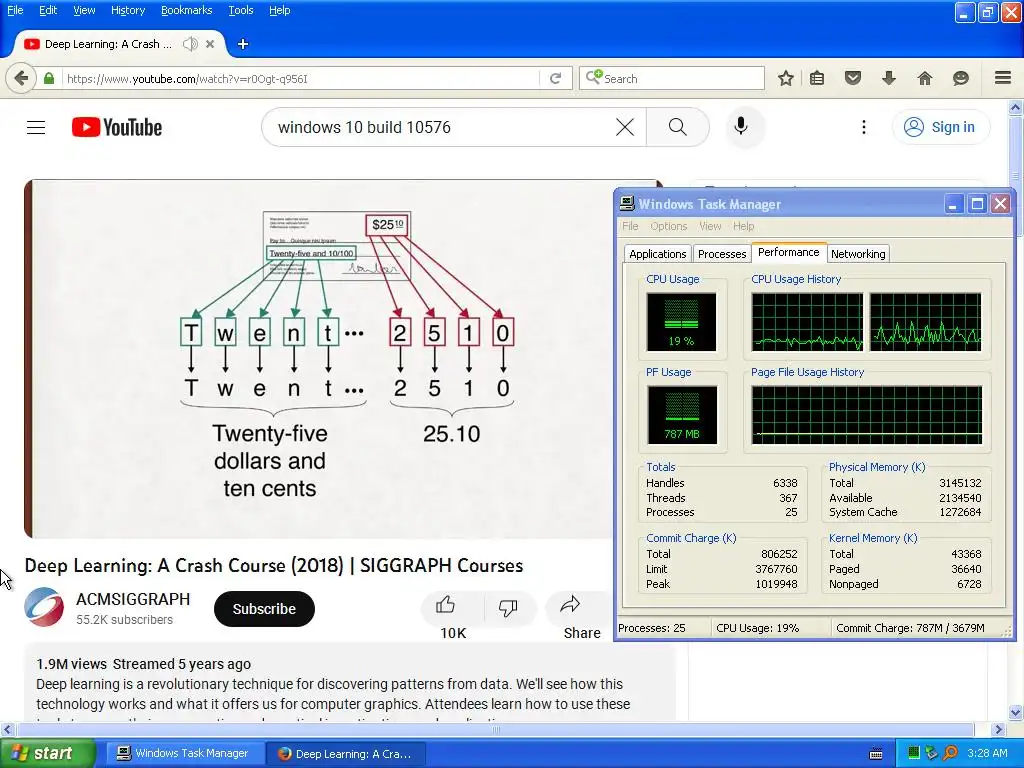Go to the browser home page icon

(x=925, y=78)
